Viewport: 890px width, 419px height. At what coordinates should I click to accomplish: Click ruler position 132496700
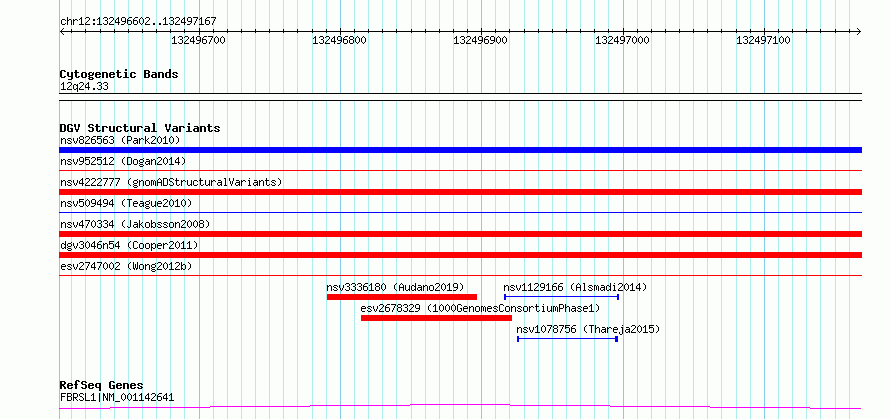point(198,40)
